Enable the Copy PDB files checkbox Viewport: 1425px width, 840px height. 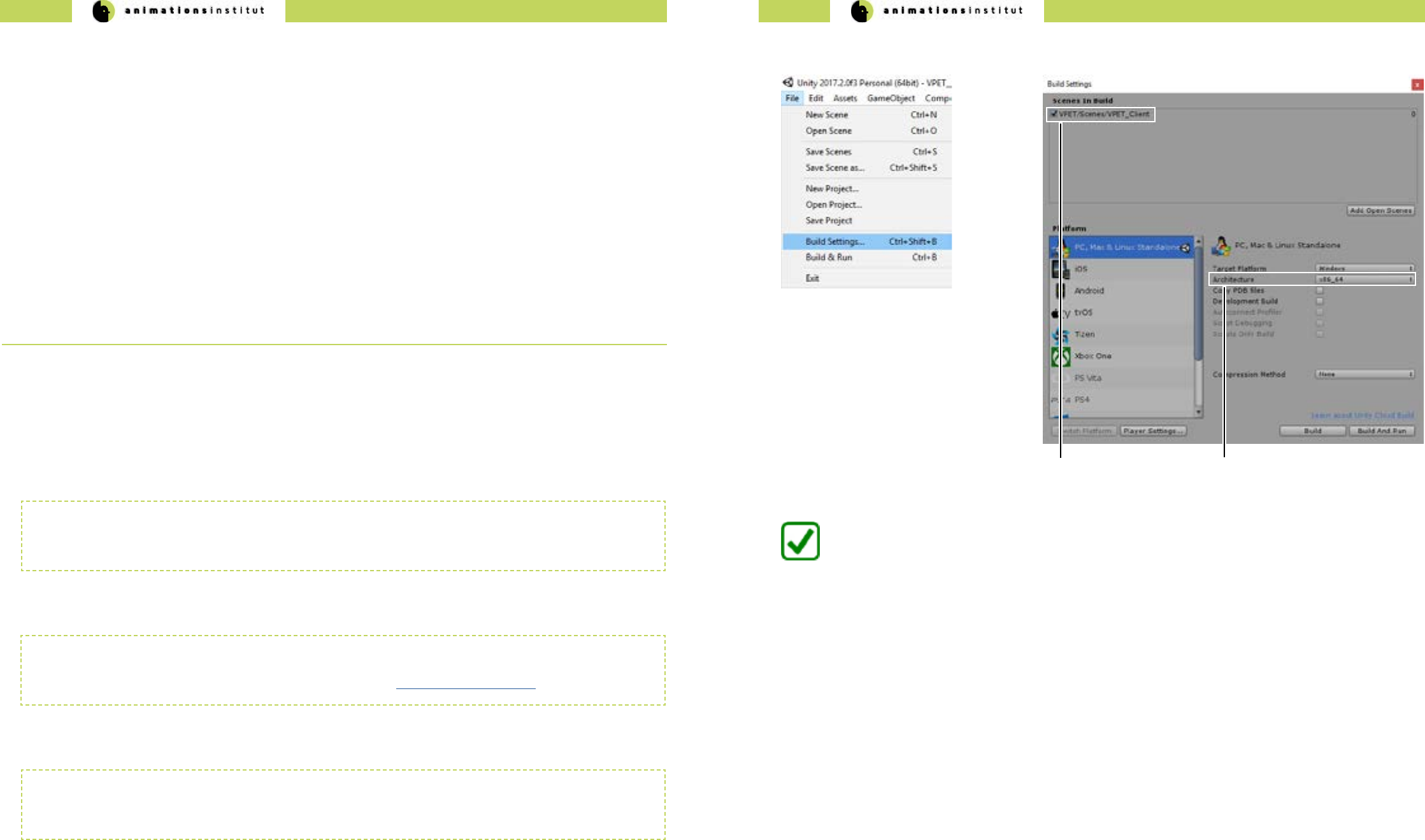coord(1320,290)
